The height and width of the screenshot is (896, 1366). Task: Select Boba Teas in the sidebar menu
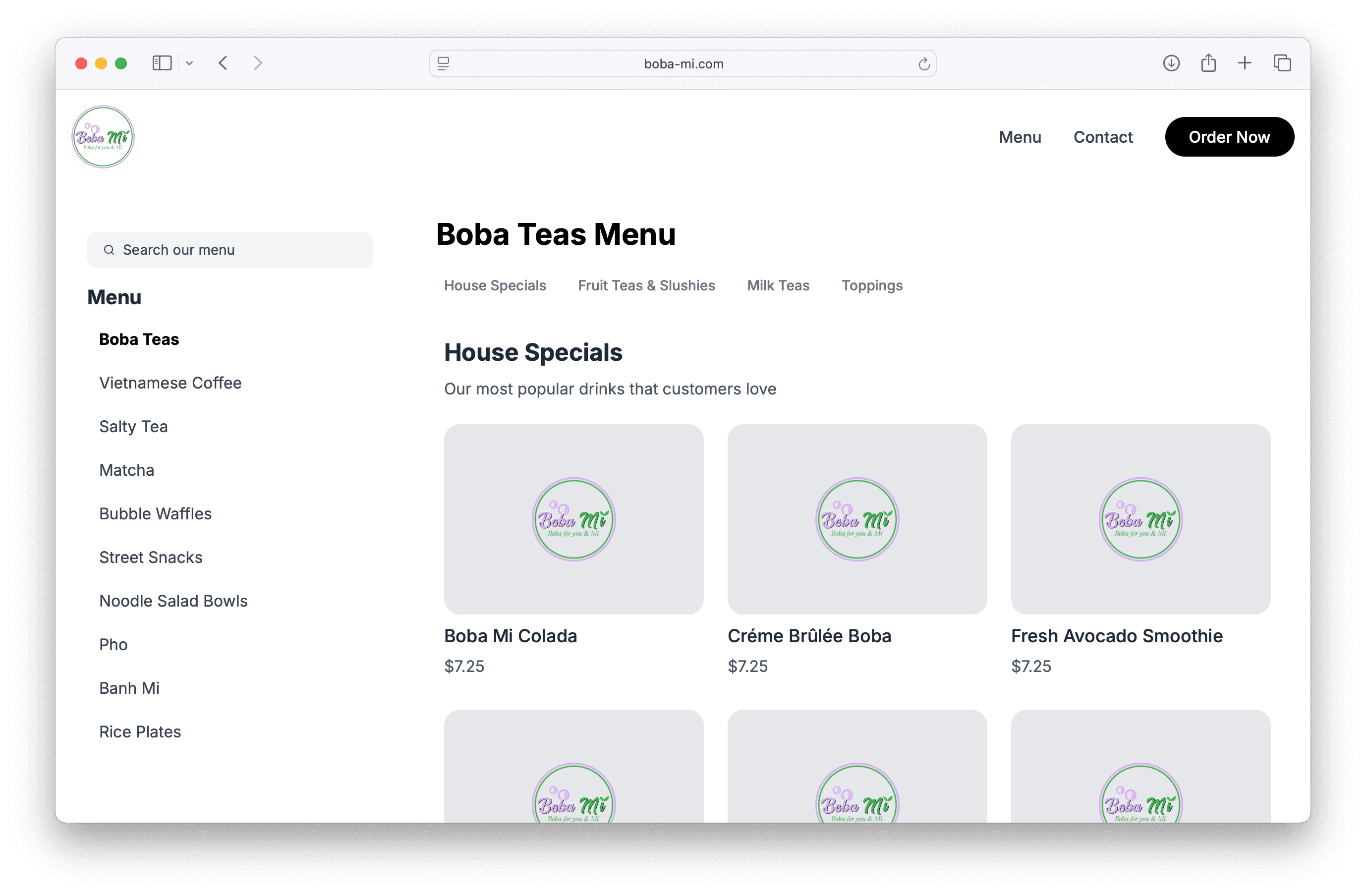tap(139, 339)
